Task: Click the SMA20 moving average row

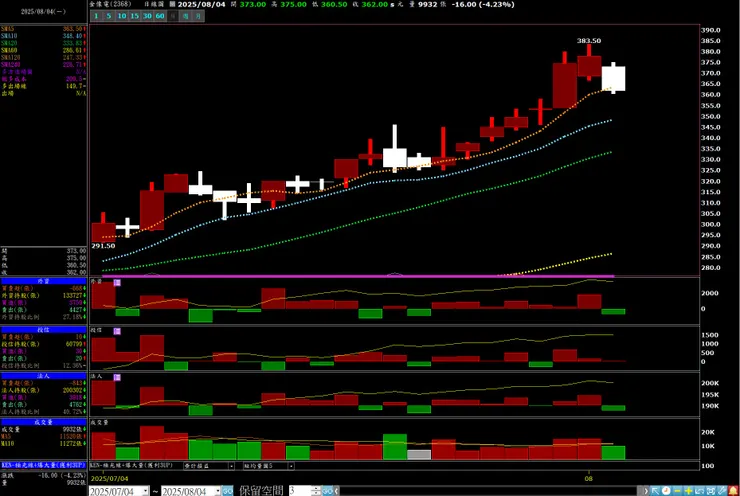Action: (x=43, y=43)
